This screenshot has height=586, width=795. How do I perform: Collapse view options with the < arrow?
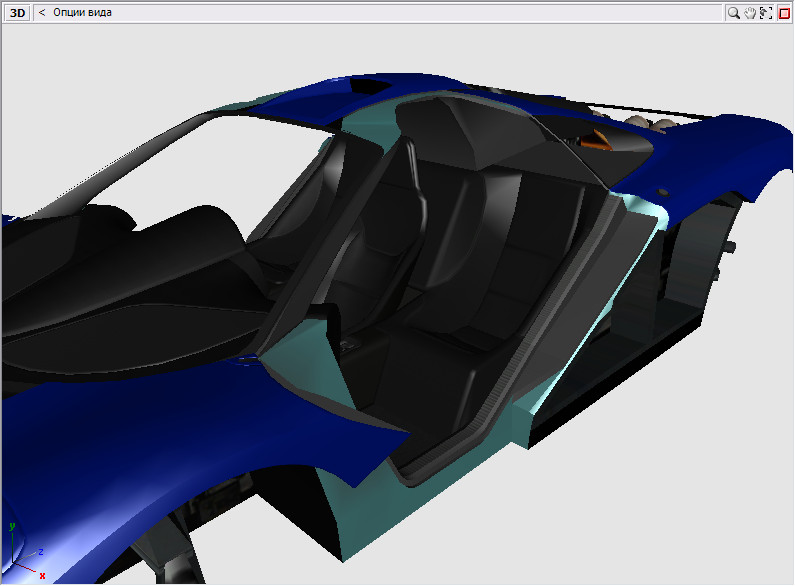(42, 13)
